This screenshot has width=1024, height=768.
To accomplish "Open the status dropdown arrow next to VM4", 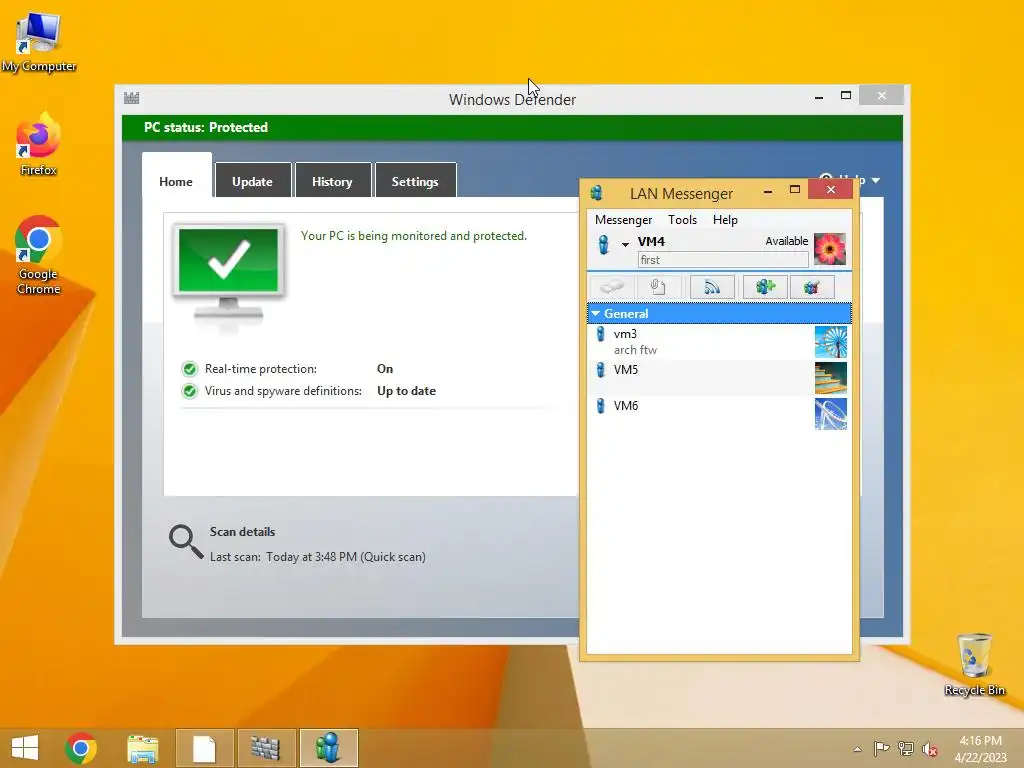I will click(625, 244).
